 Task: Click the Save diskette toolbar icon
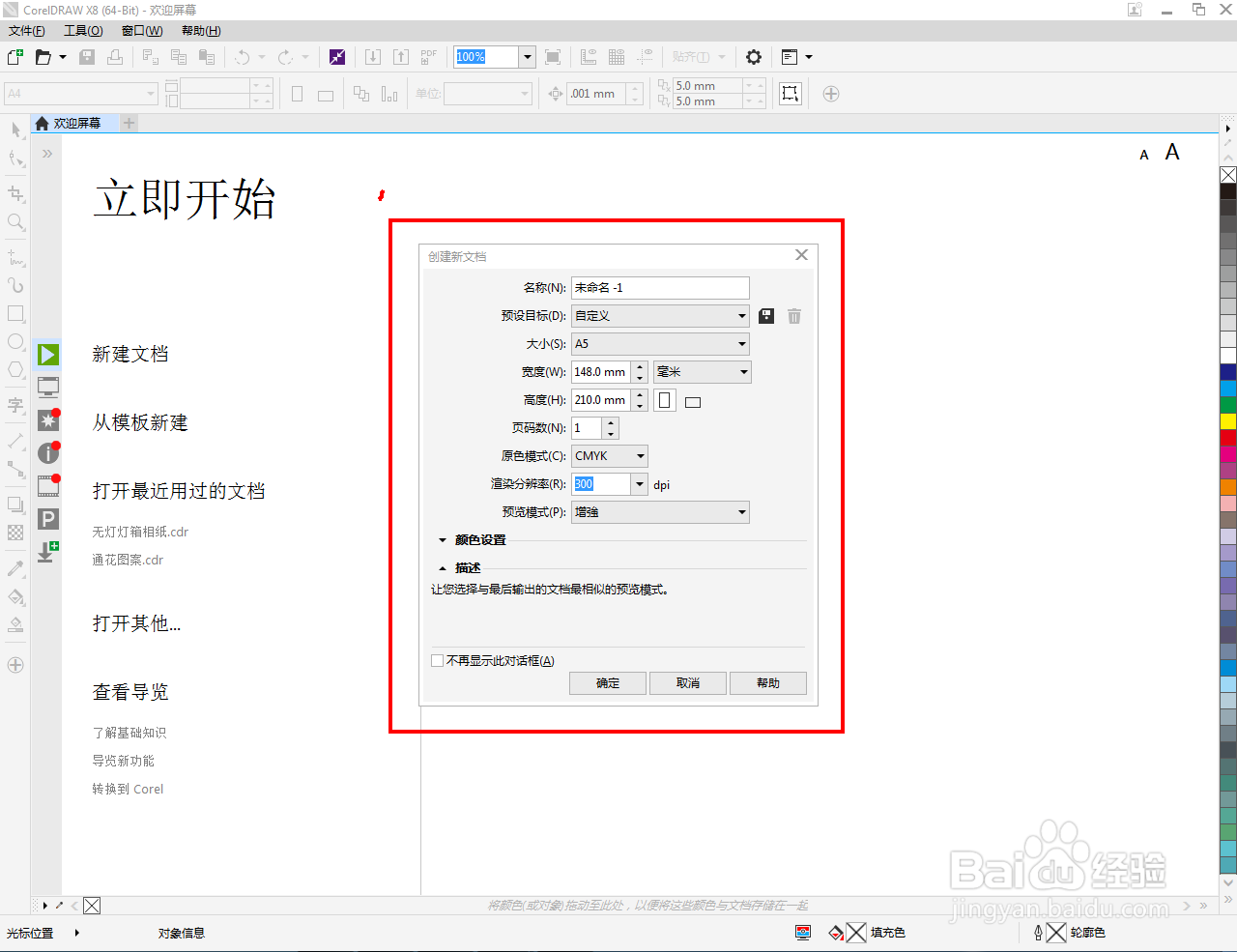pos(87,57)
